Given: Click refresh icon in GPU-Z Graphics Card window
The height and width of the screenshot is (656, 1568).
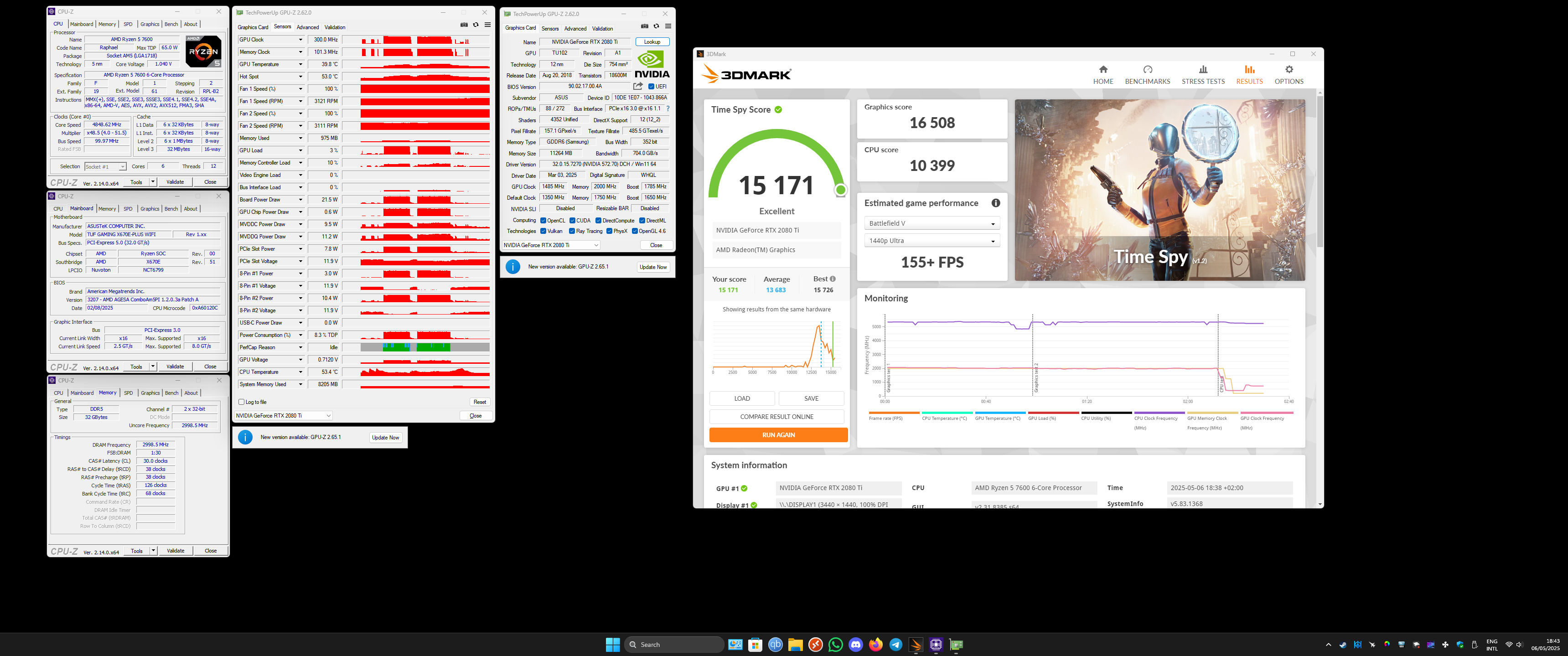Looking at the screenshot, I should click(x=656, y=26).
